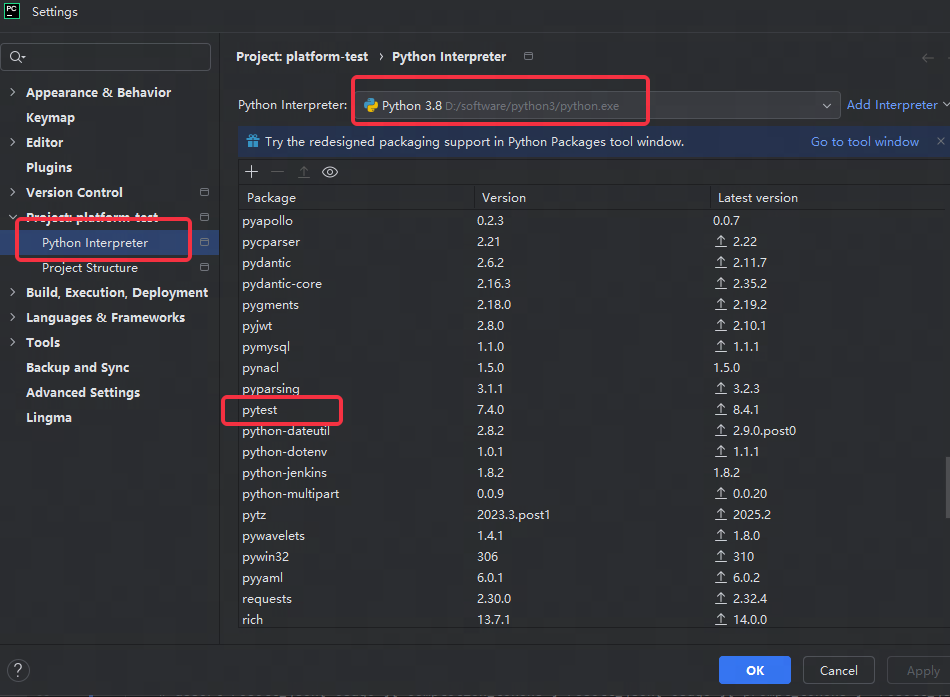Click Project: platform-test breadcrumb
Image resolution: width=950 pixels, height=697 pixels.
[x=302, y=56]
